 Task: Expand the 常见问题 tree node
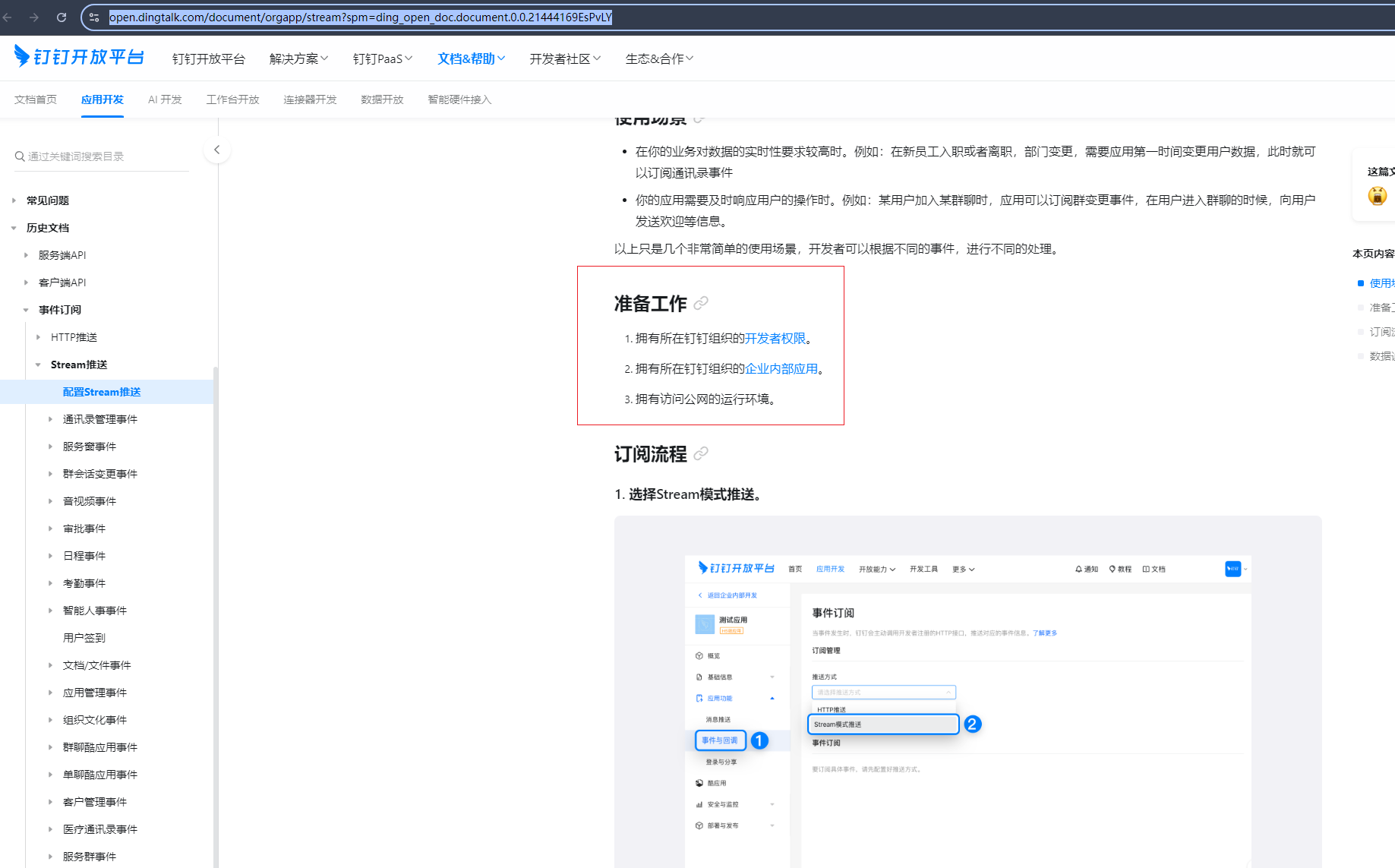pos(14,200)
